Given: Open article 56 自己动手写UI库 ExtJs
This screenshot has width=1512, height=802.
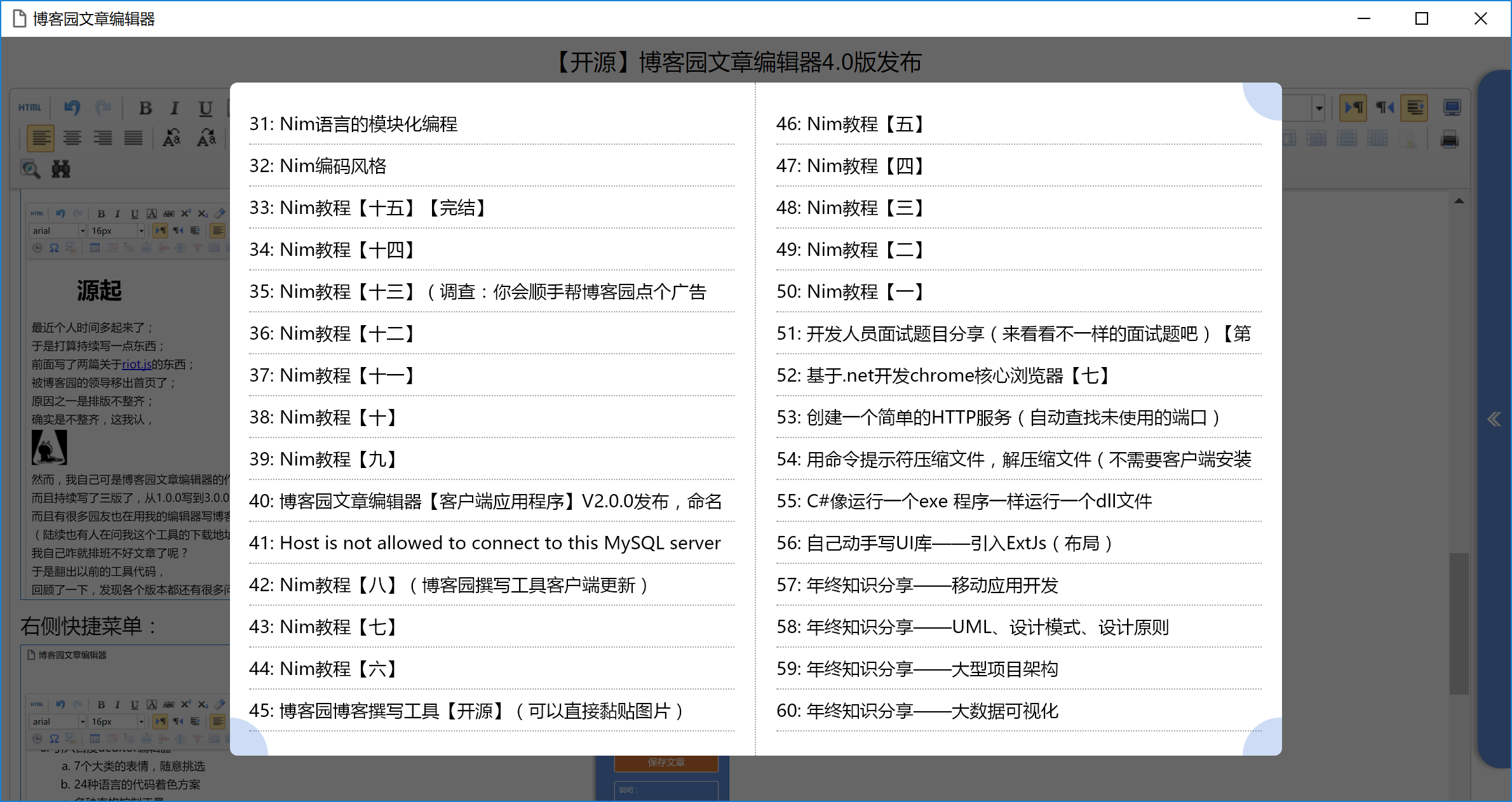Looking at the screenshot, I should click(x=1019, y=543).
